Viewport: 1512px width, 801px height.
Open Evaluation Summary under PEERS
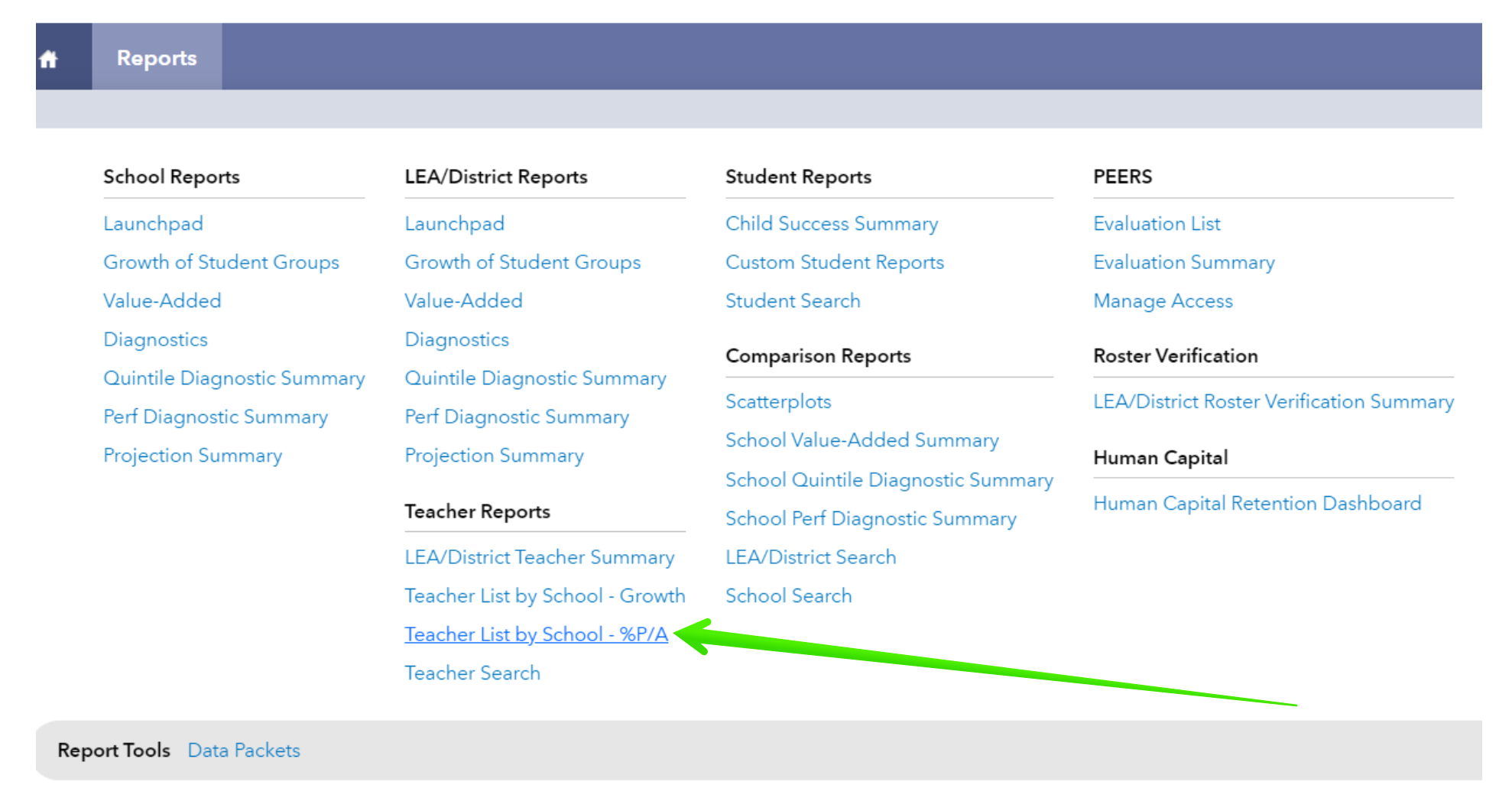1183,262
